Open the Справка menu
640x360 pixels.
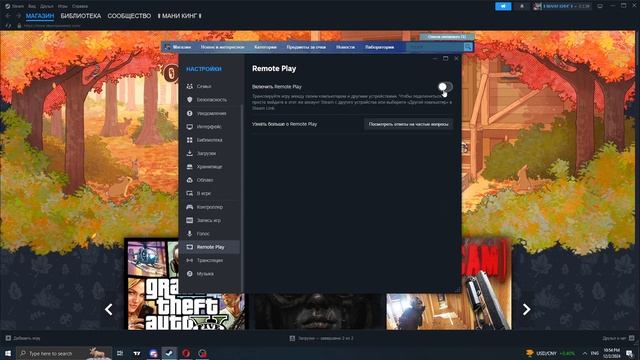click(80, 6)
